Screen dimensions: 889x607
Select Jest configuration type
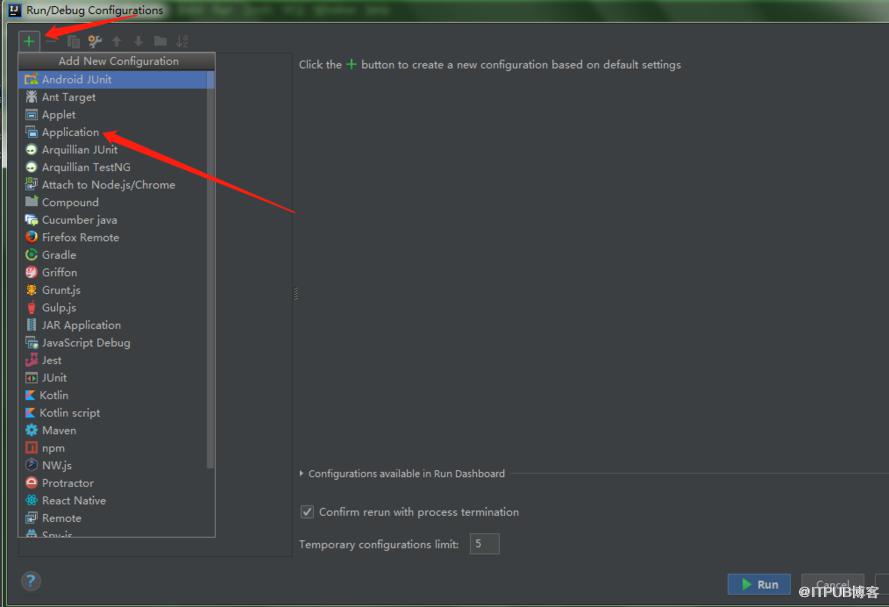pyautogui.click(x=116, y=360)
